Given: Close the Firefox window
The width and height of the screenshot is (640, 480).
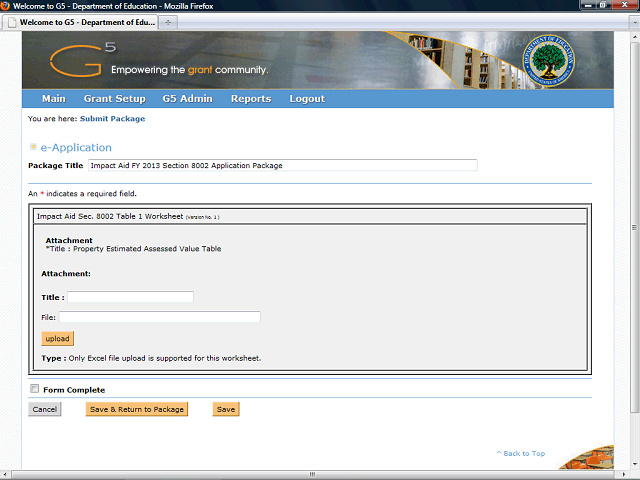Looking at the screenshot, I should click(625, 5).
